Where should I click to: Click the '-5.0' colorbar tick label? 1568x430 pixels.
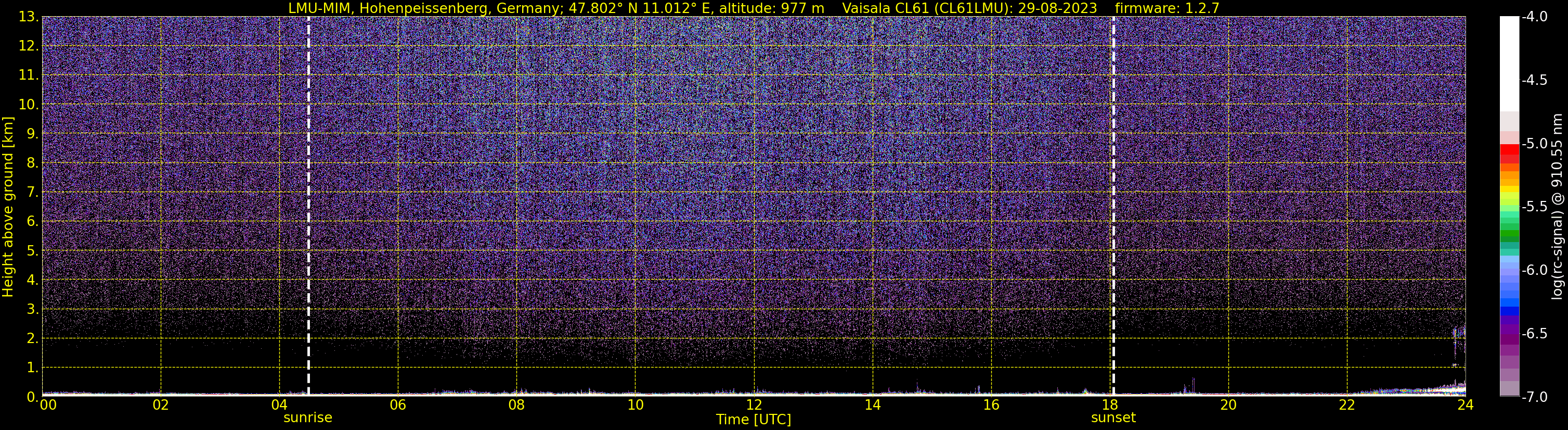(x=1534, y=144)
